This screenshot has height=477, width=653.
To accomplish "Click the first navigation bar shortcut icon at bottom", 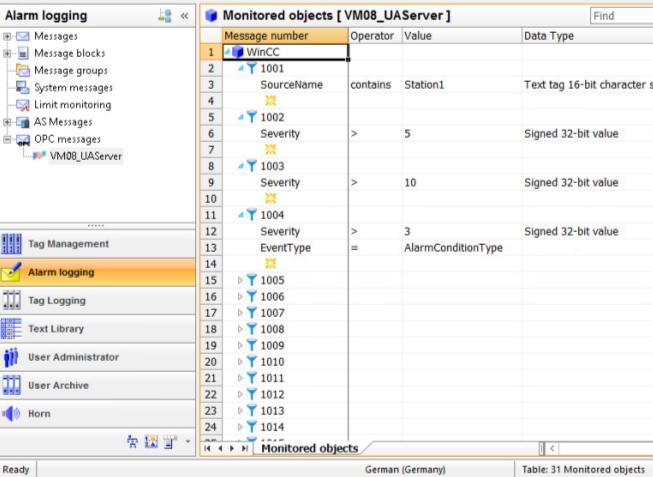I will (x=132, y=442).
